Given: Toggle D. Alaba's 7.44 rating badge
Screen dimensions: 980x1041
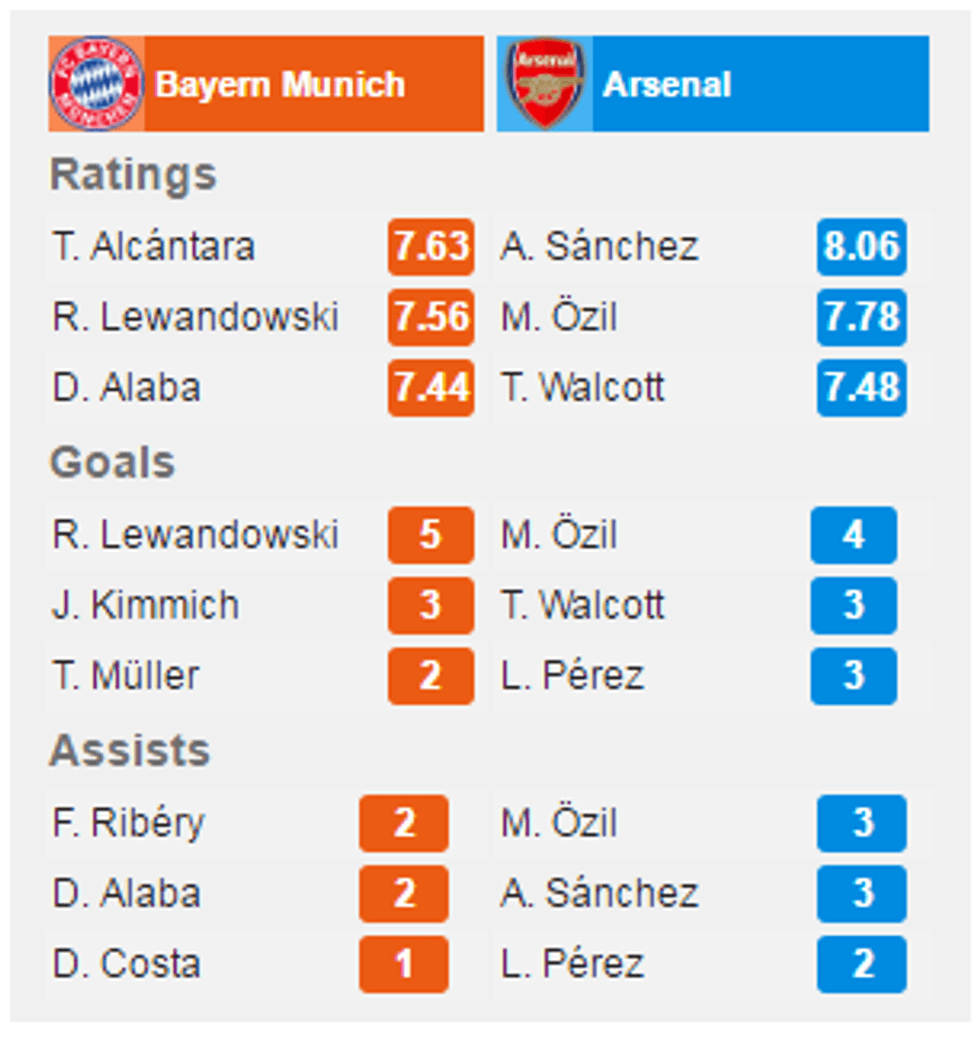Looking at the screenshot, I should pos(430,388).
